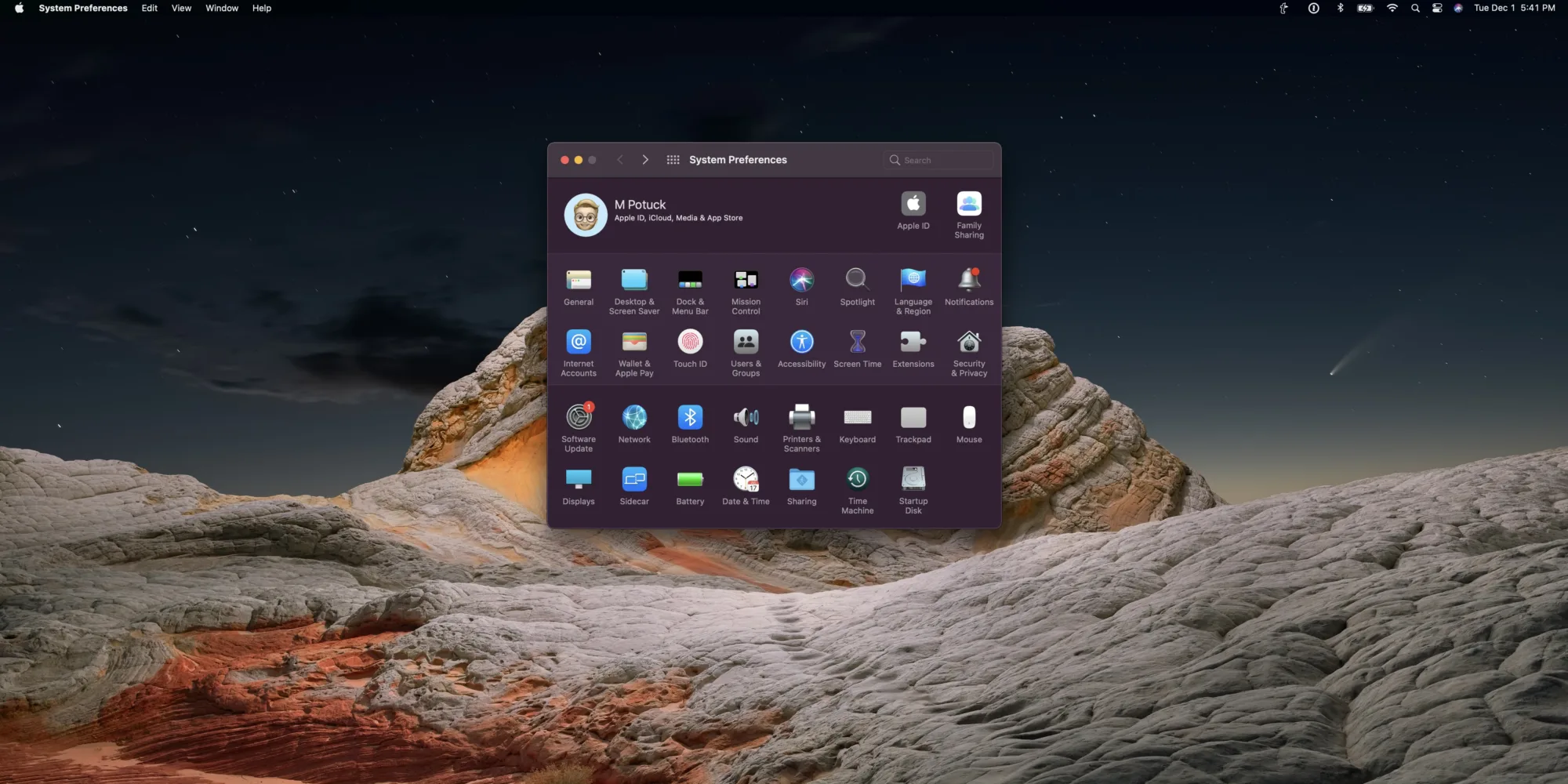Click the M Potuck account name

click(x=640, y=205)
